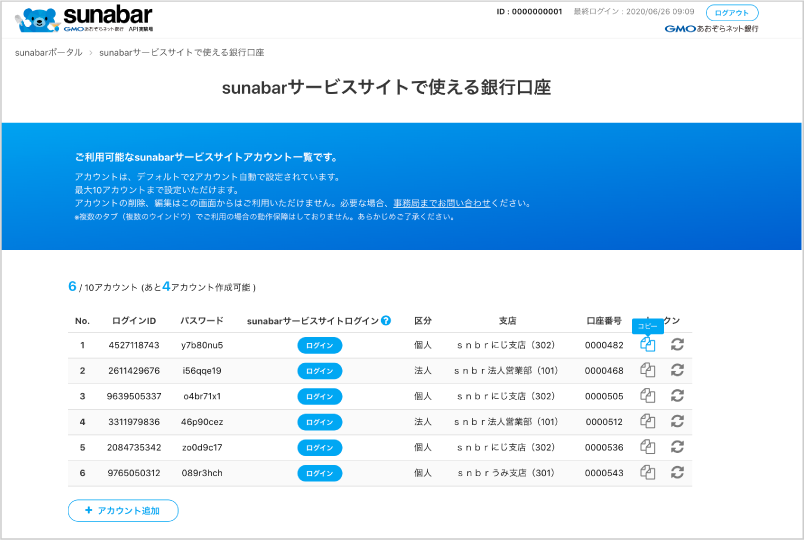The height and width of the screenshot is (540, 804).
Task: Select password y7b80nu5
Action: 202,345
